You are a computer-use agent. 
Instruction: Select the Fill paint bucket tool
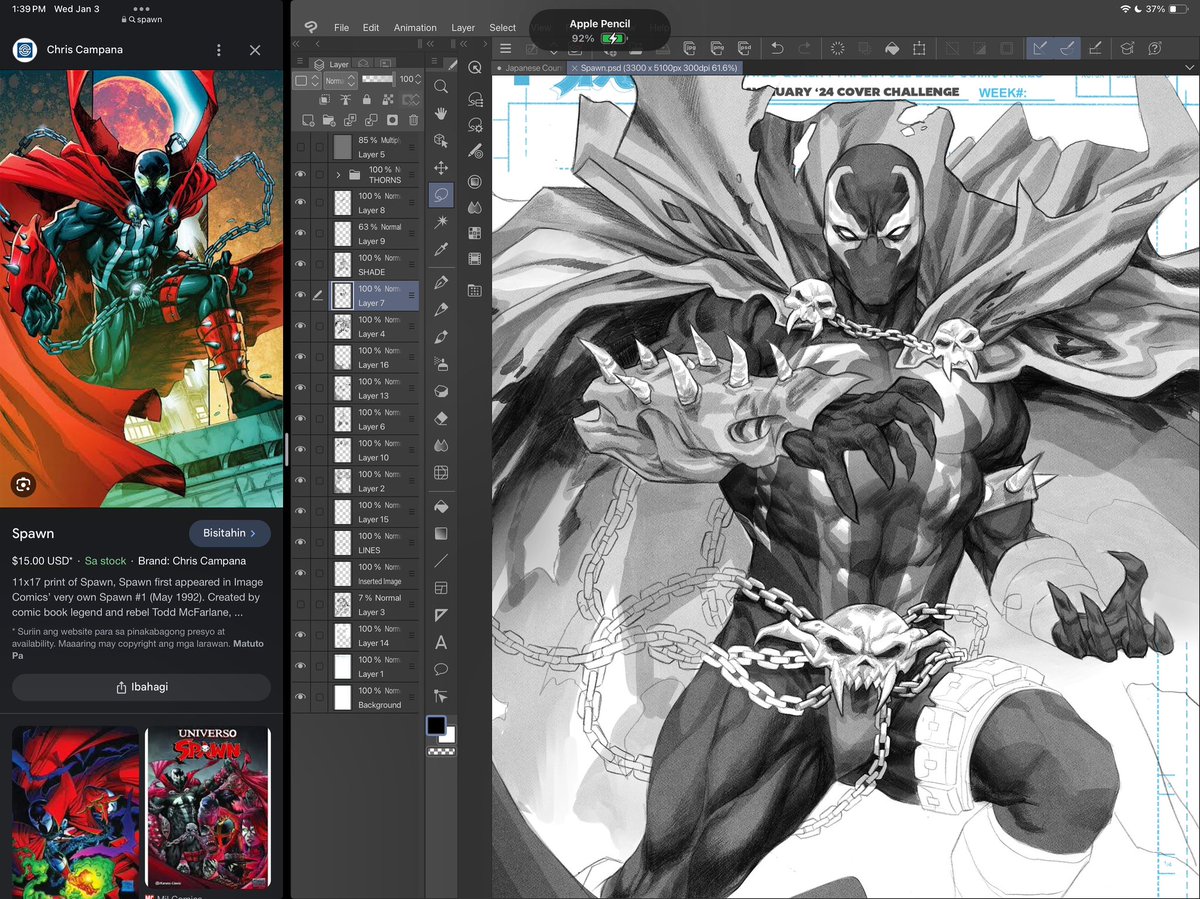point(440,507)
